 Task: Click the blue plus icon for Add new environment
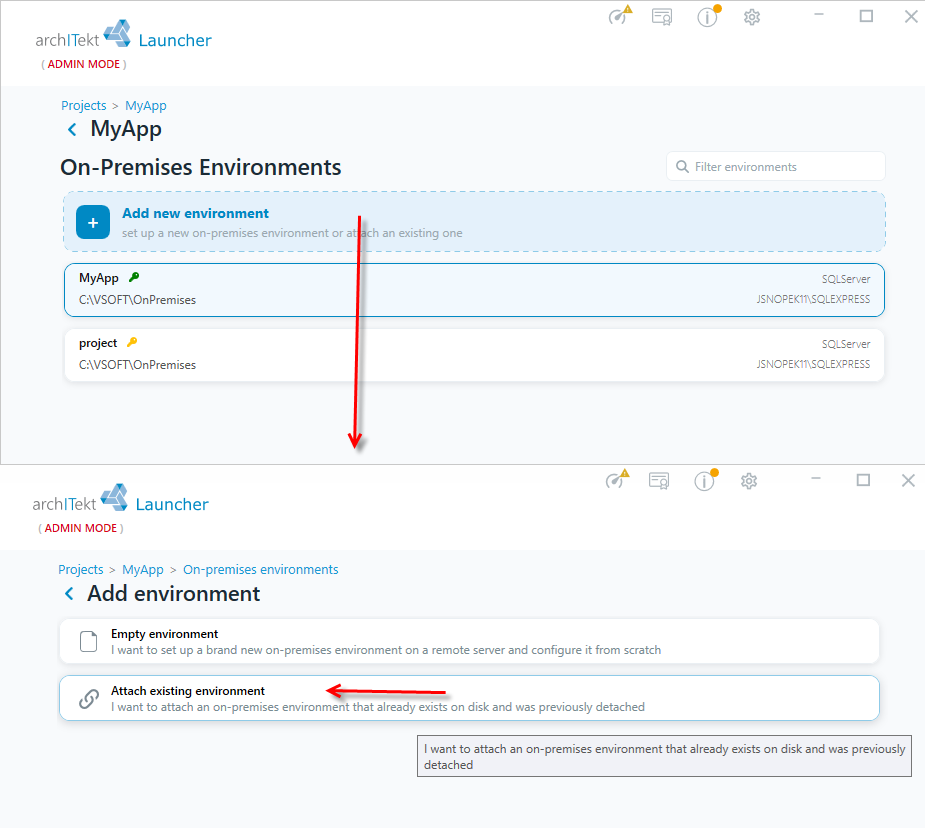[x=93, y=222]
